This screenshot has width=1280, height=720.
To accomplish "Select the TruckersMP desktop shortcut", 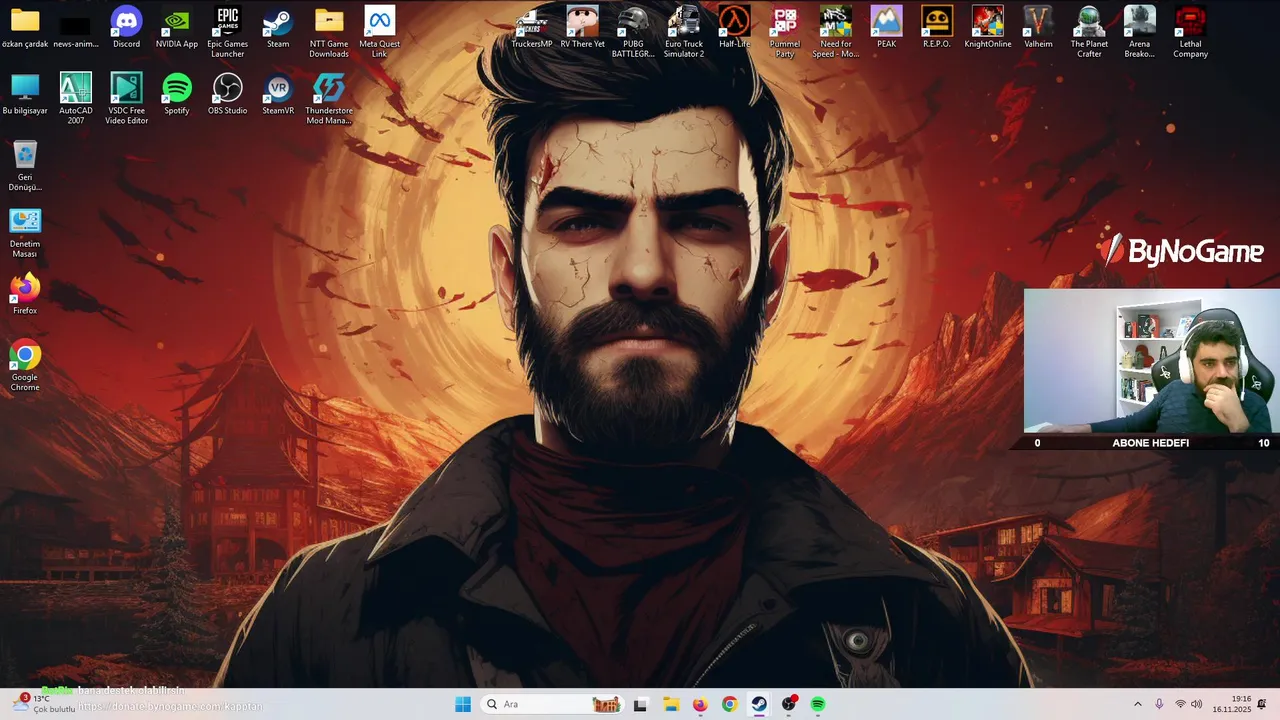I will 532,28.
